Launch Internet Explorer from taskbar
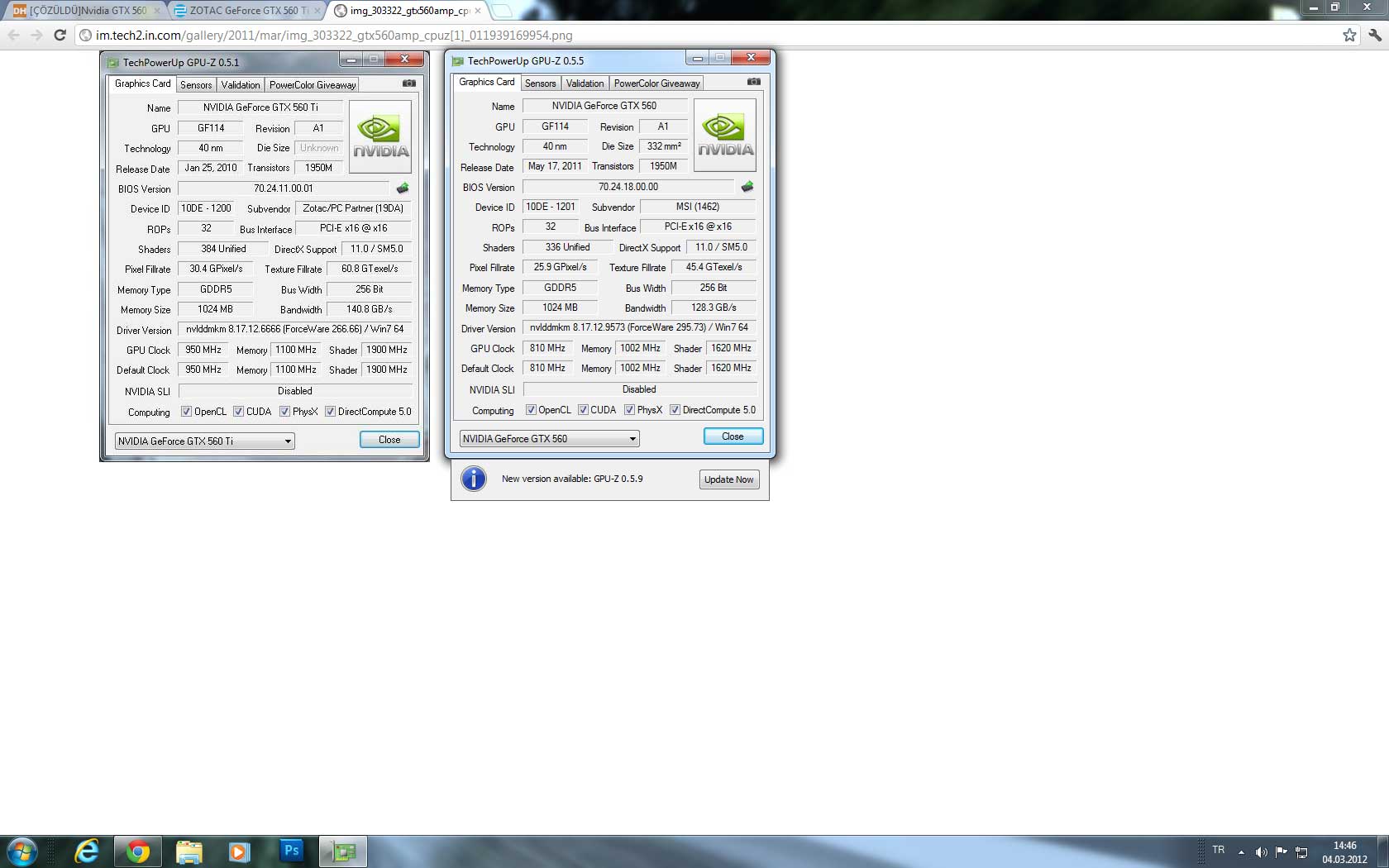The width and height of the screenshot is (1389, 868). coord(87,851)
